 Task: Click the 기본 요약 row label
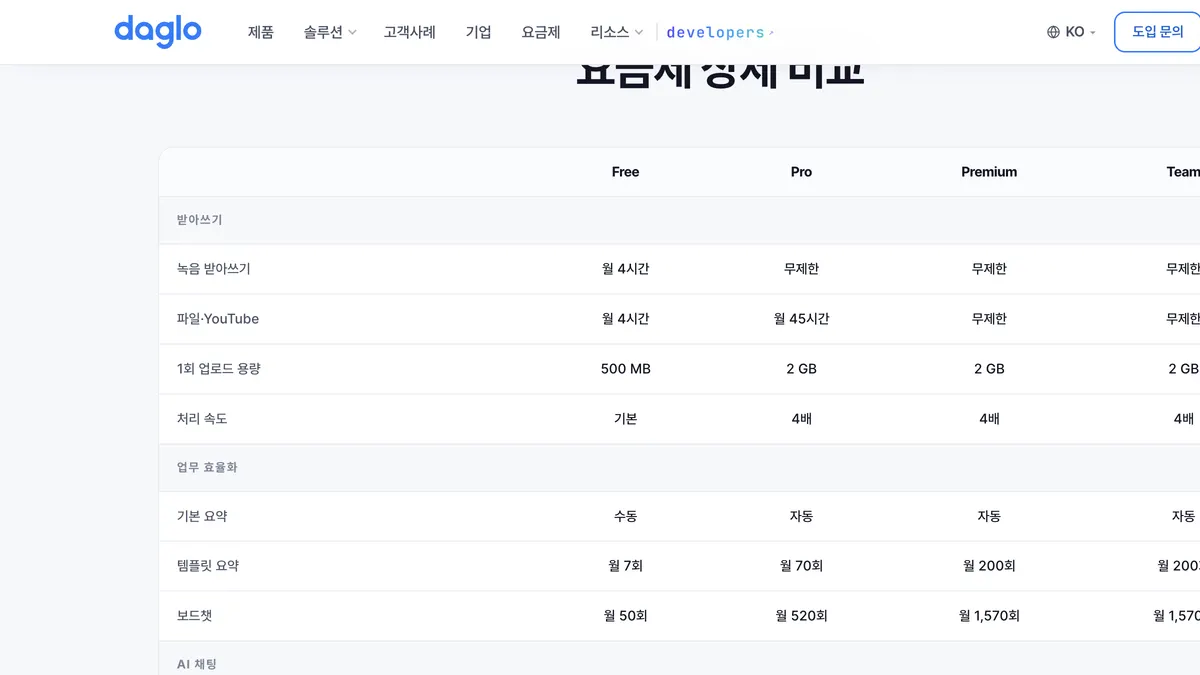pos(202,516)
